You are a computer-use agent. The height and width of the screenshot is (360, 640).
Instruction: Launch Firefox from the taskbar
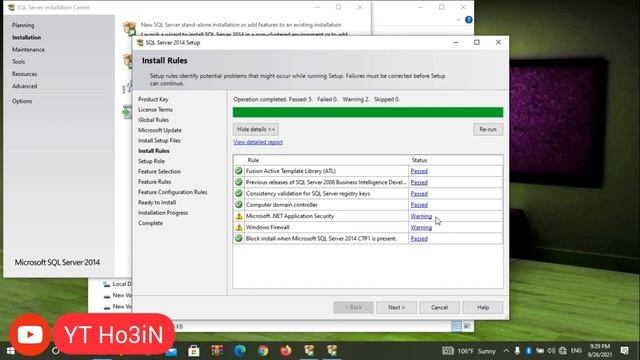(x=286, y=351)
